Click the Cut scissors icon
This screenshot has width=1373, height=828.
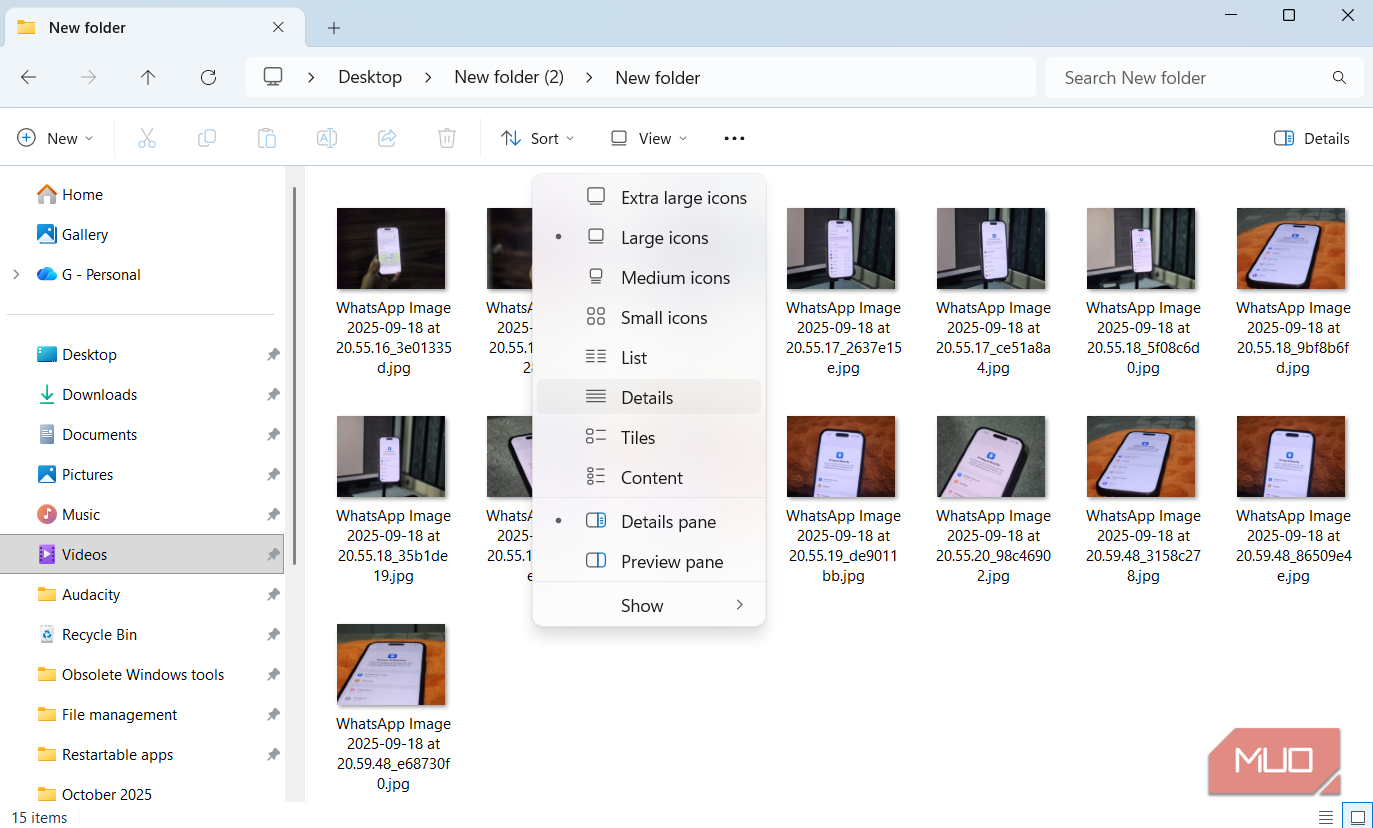147,139
